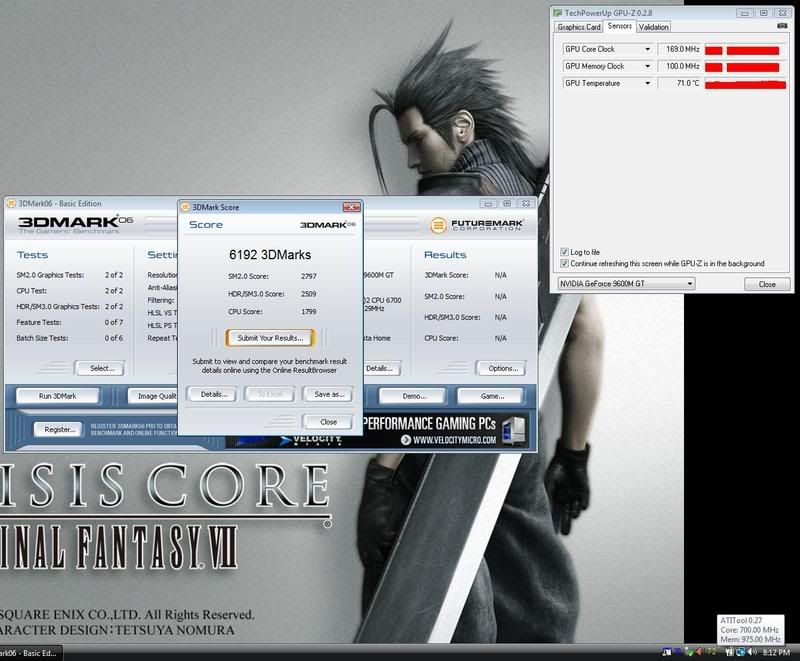The width and height of the screenshot is (800, 661).
Task: Click the GPU Core Clock red graph
Action: point(745,50)
